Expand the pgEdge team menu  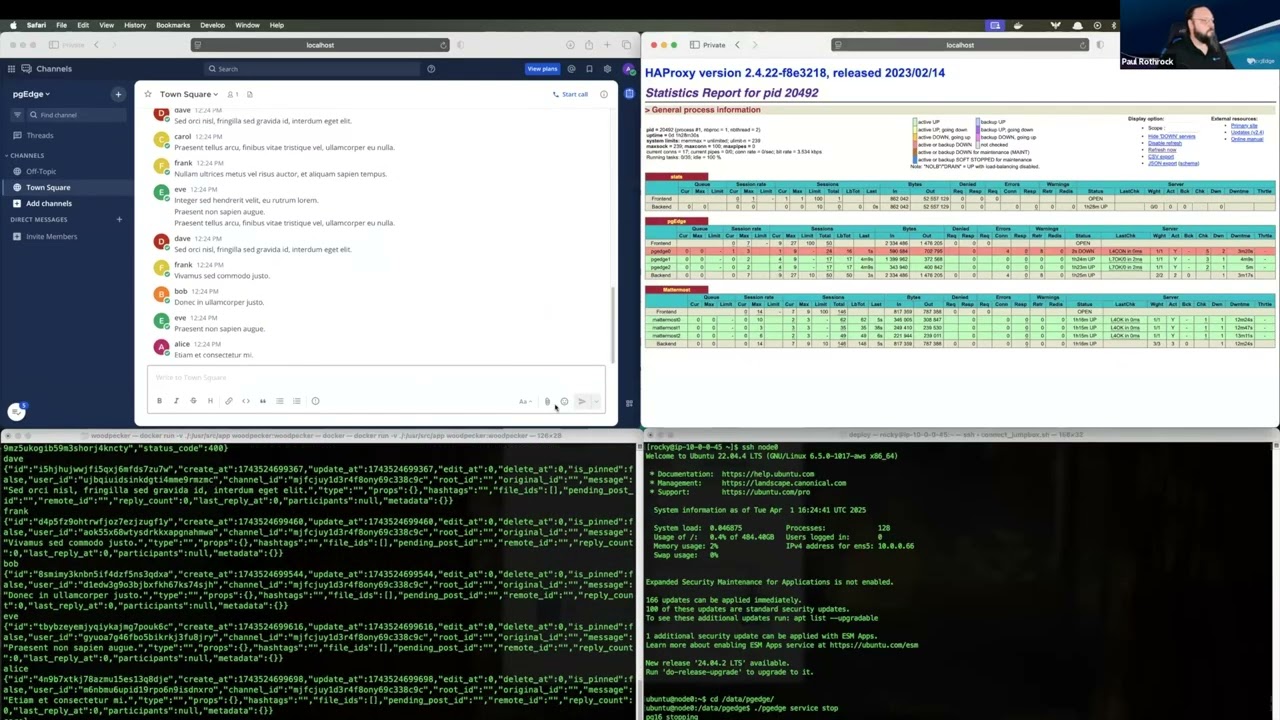point(31,94)
